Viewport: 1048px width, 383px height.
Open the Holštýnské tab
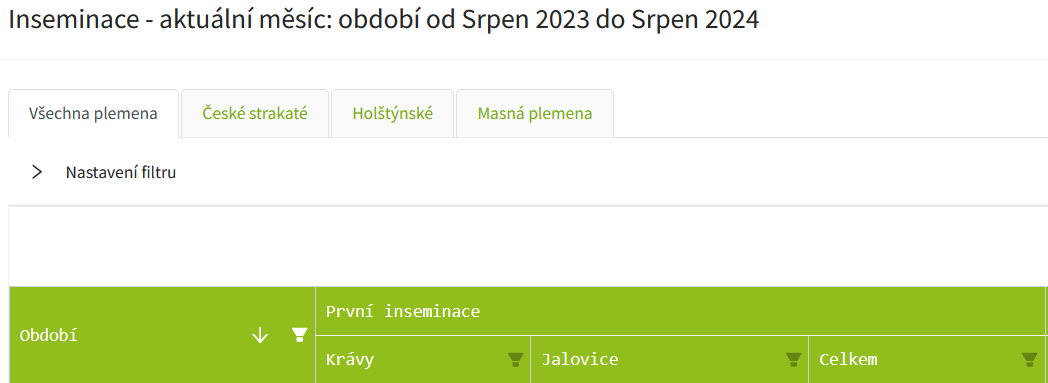[x=392, y=114]
